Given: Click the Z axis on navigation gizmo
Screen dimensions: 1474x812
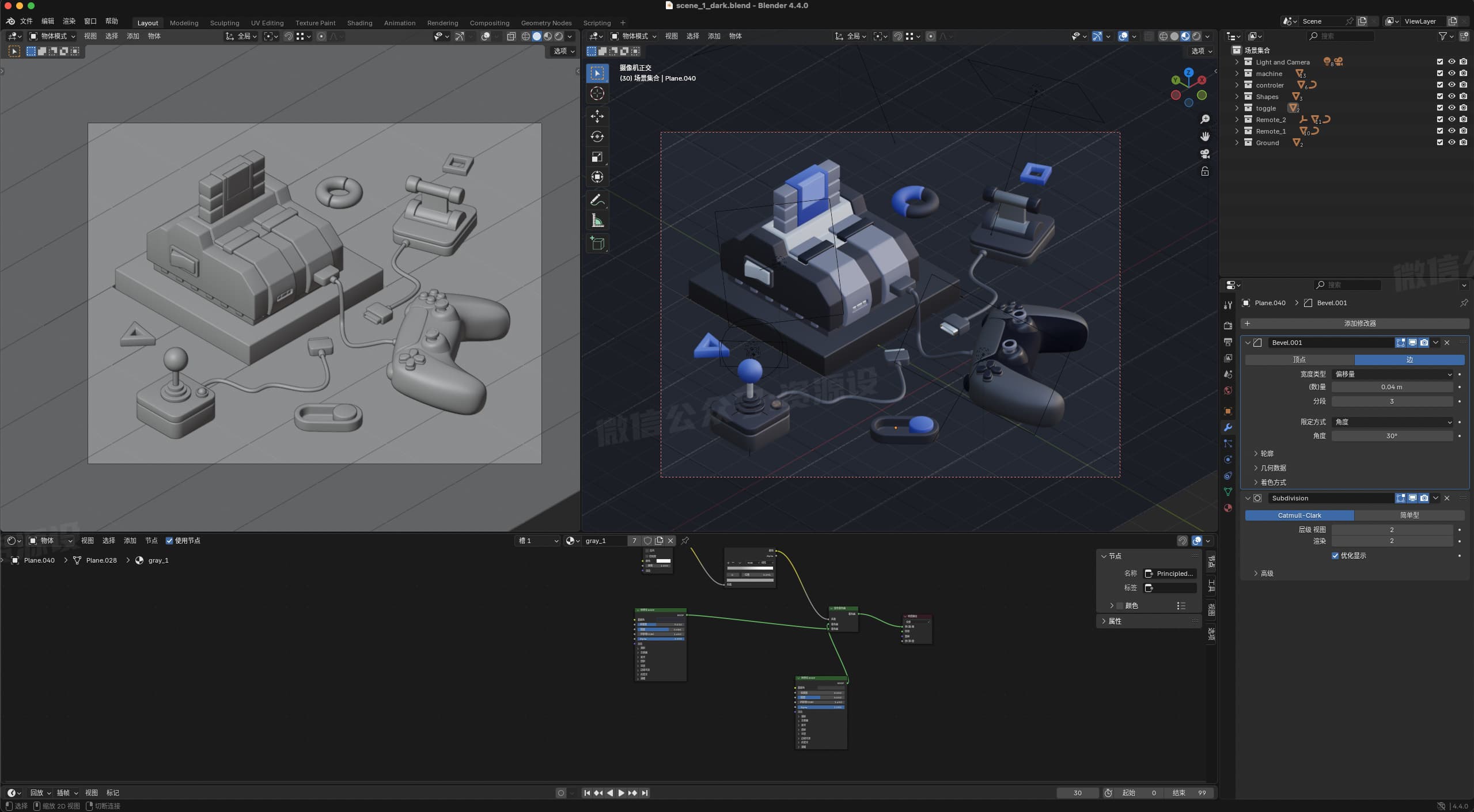Looking at the screenshot, I should click(1189, 73).
